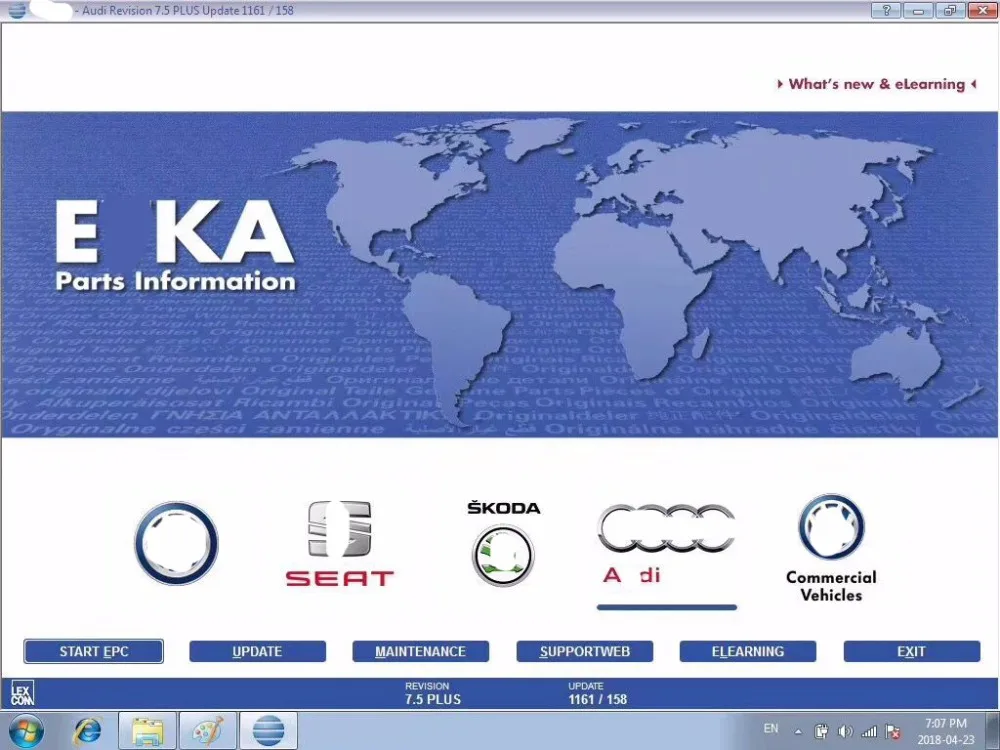Minimize the ETKA window

(918, 10)
